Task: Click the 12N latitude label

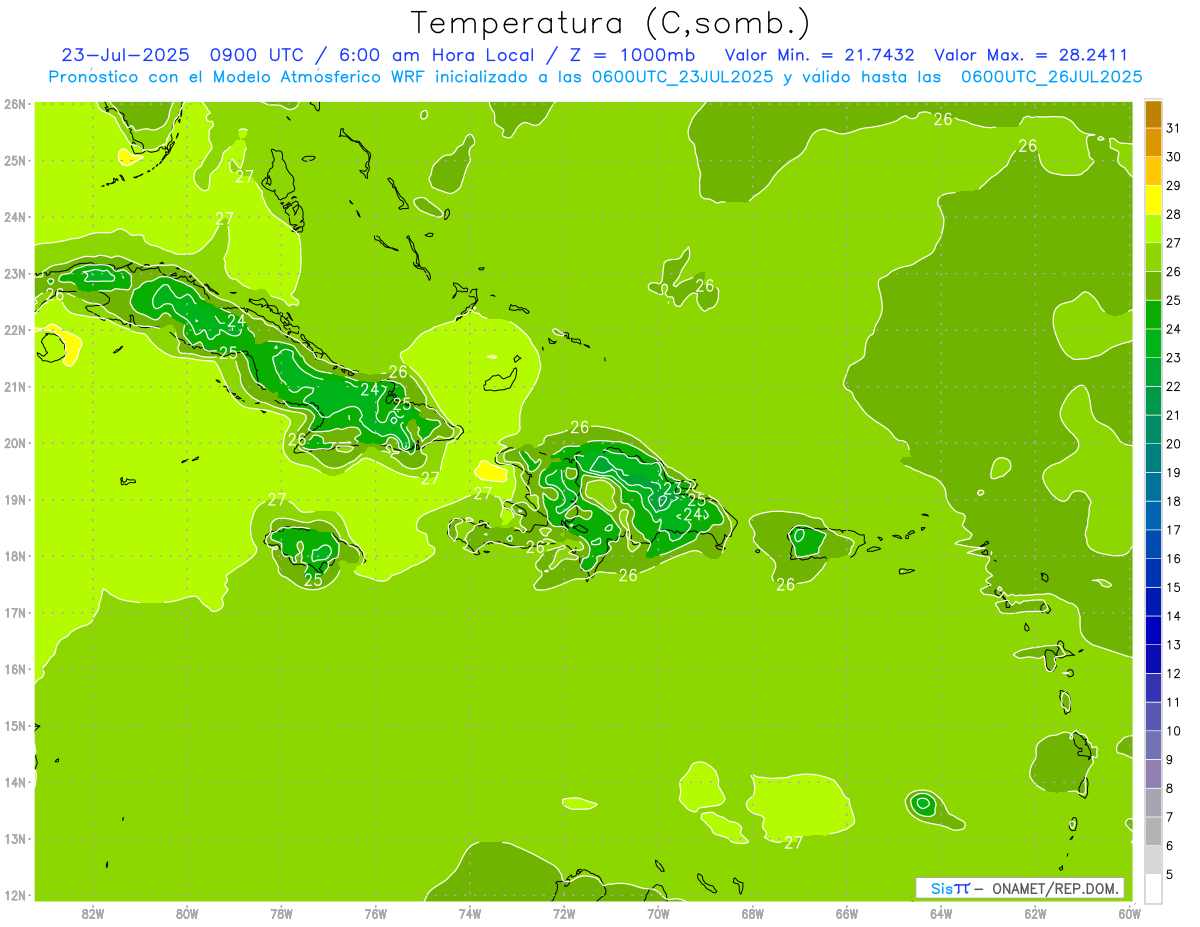Action: (x=14, y=895)
